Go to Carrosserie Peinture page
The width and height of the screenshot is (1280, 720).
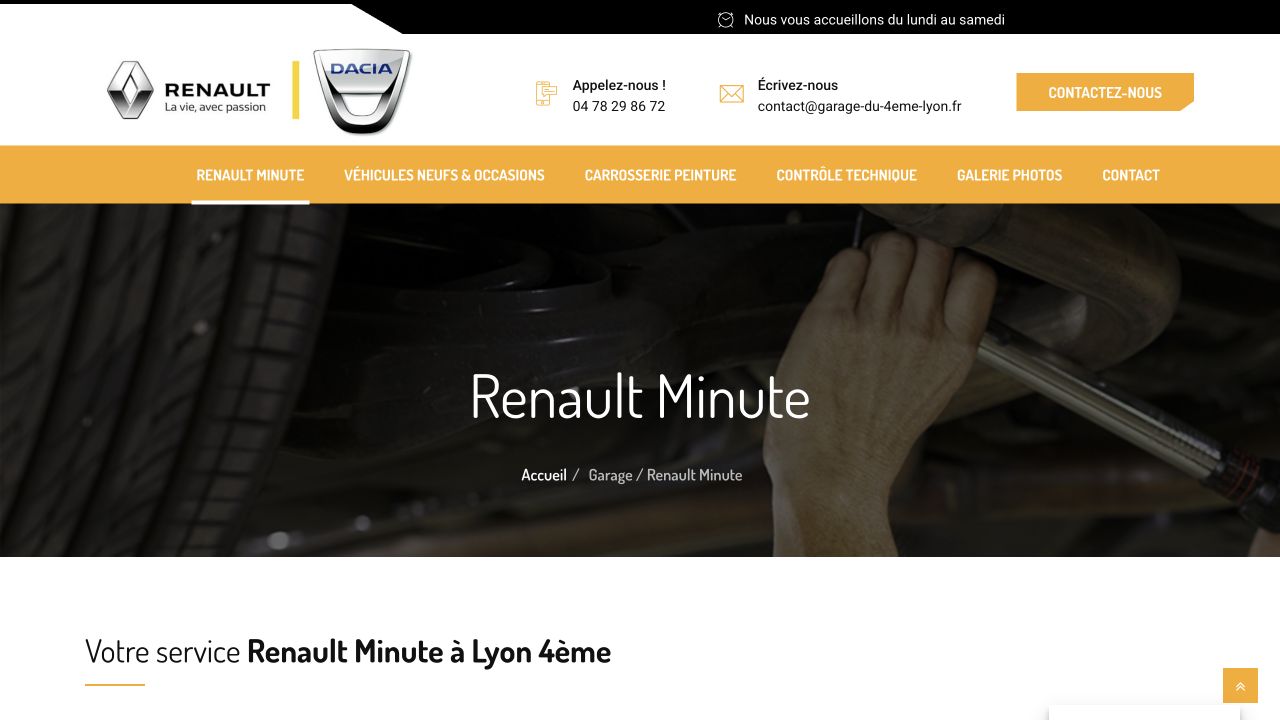tap(660, 175)
